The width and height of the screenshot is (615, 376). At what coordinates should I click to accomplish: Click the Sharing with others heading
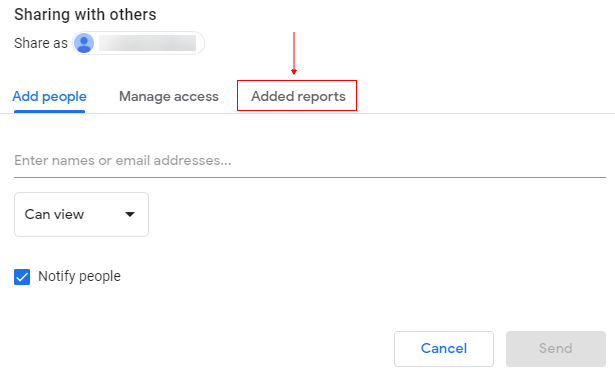[85, 15]
